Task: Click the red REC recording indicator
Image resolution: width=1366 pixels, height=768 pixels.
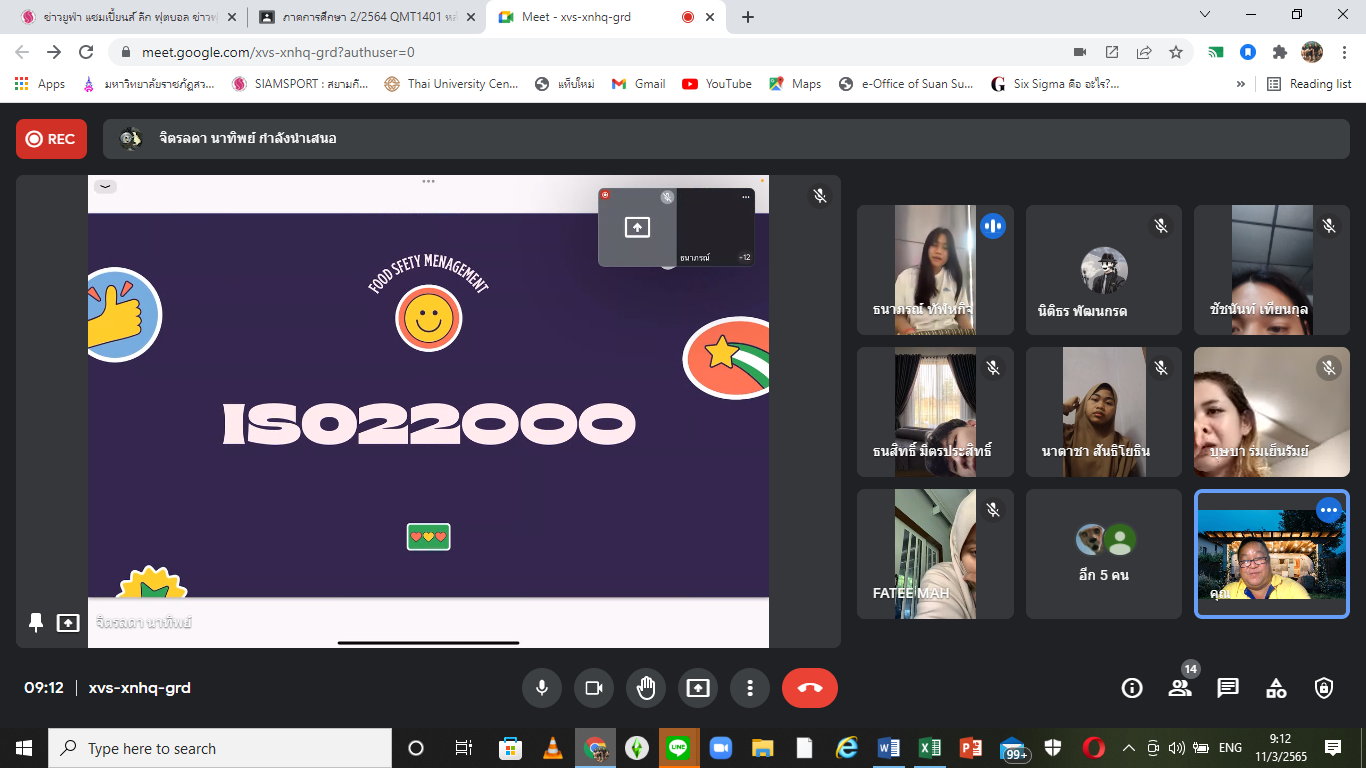Action: [x=51, y=139]
